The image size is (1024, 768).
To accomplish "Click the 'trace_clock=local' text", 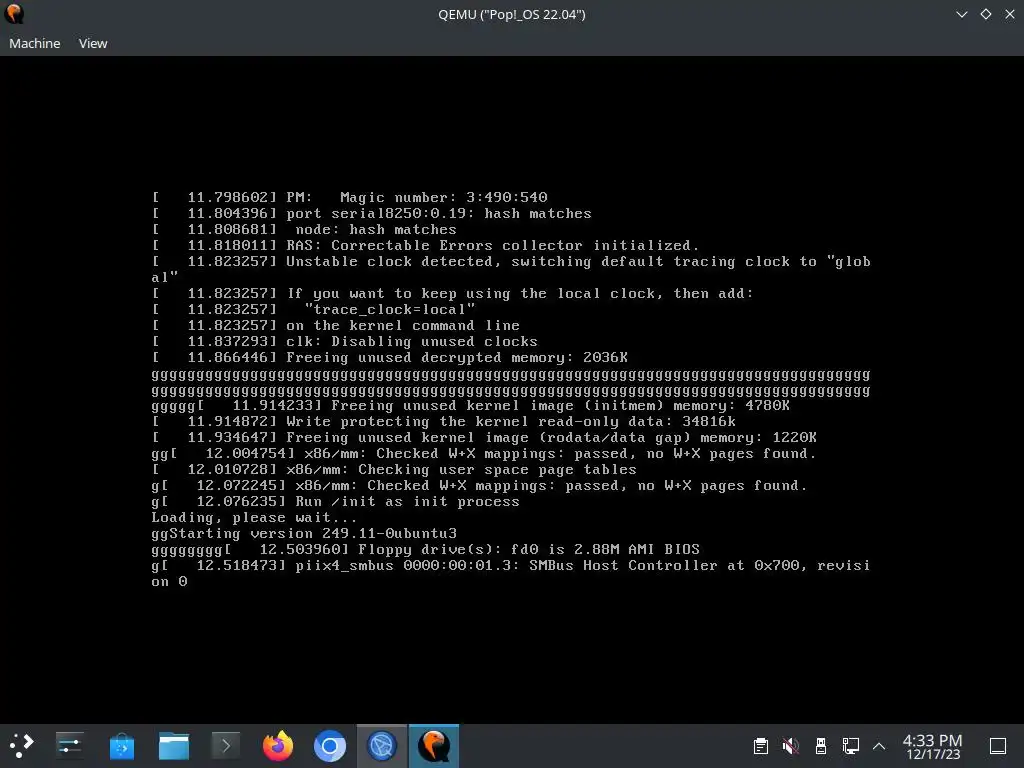I will pos(390,310).
